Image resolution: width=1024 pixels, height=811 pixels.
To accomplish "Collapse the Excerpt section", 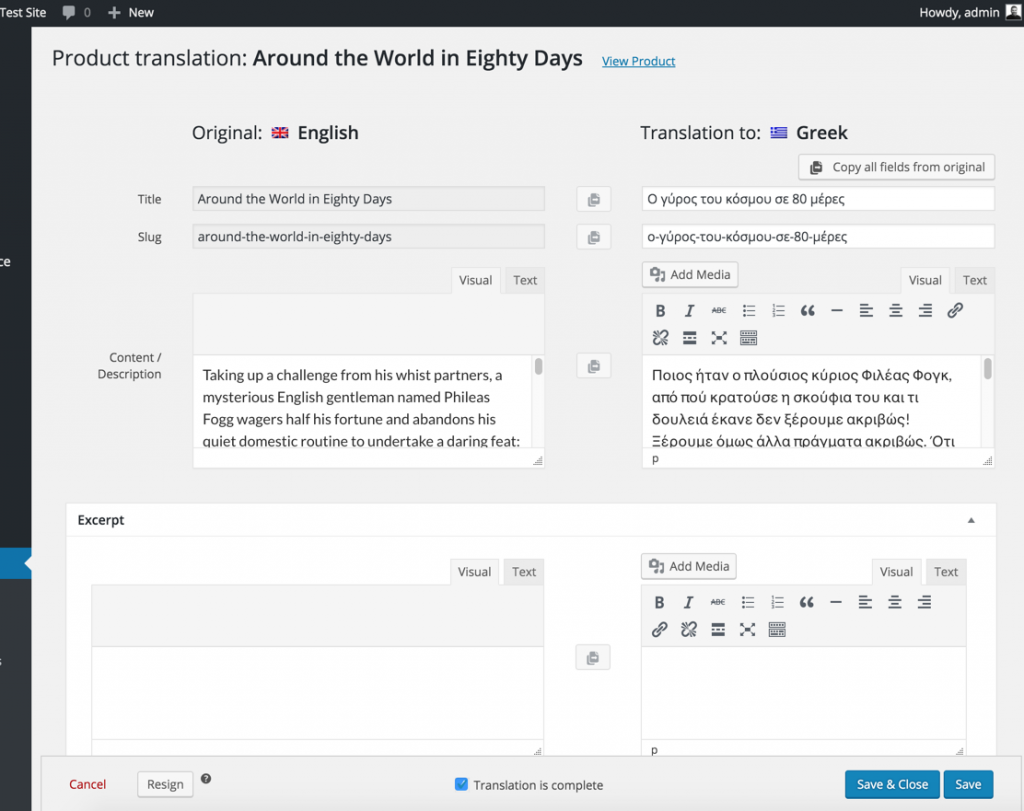I will pyautogui.click(x=971, y=520).
